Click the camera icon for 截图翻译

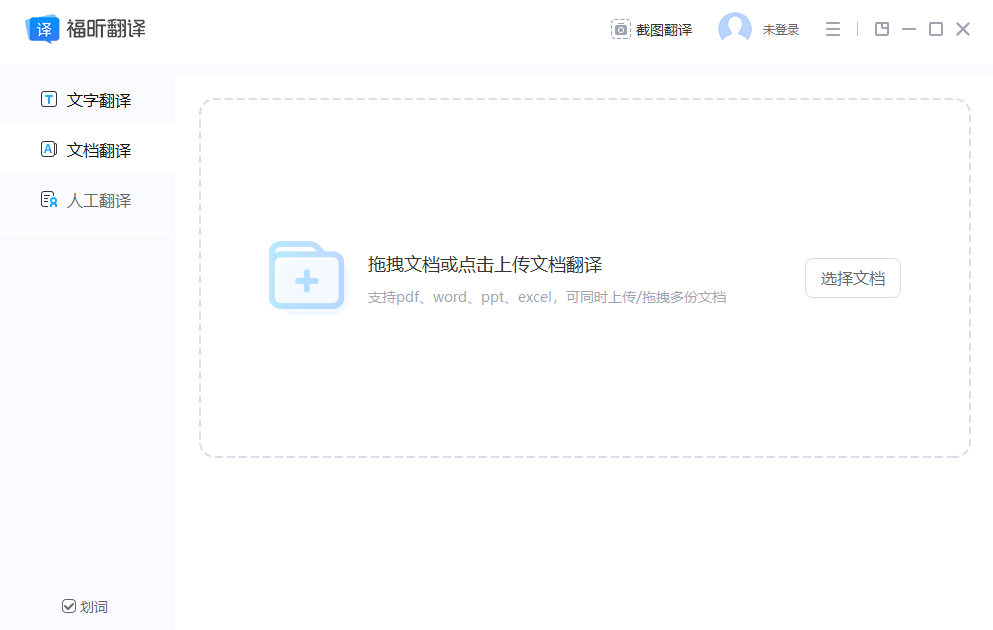point(620,29)
